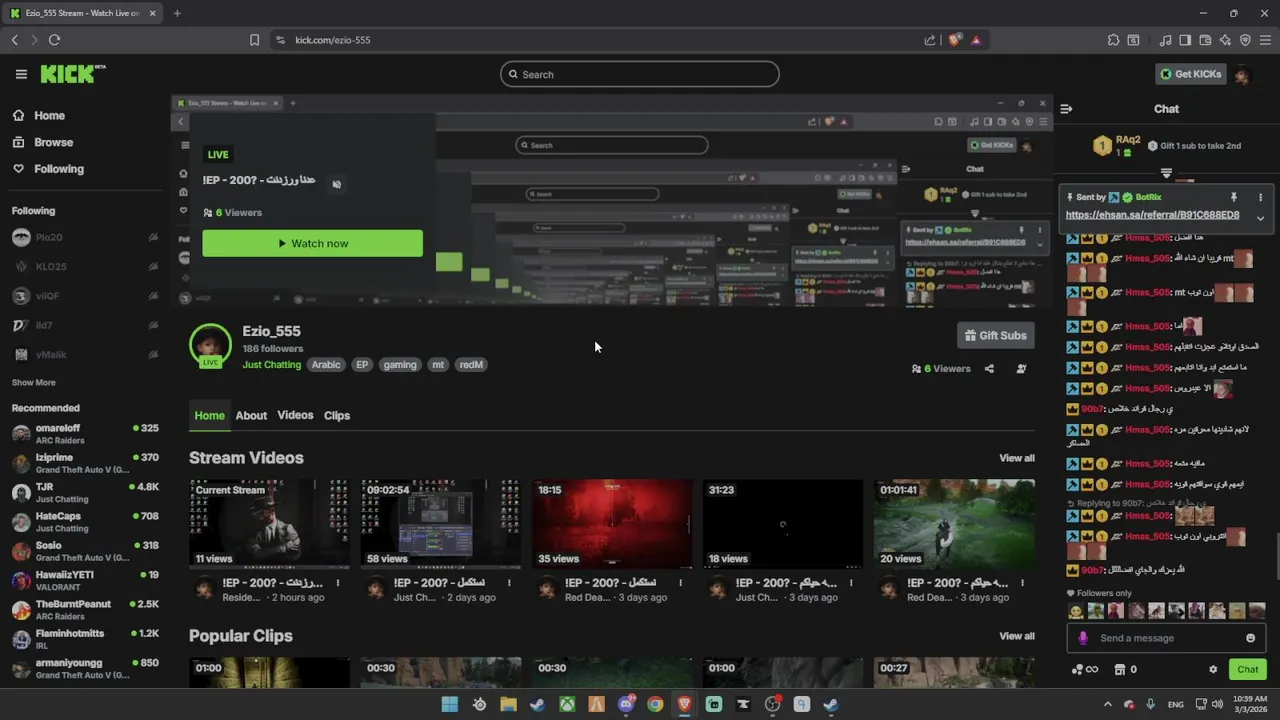This screenshot has width=1280, height=720.
Task: Click the Gift Subs button
Action: [995, 335]
